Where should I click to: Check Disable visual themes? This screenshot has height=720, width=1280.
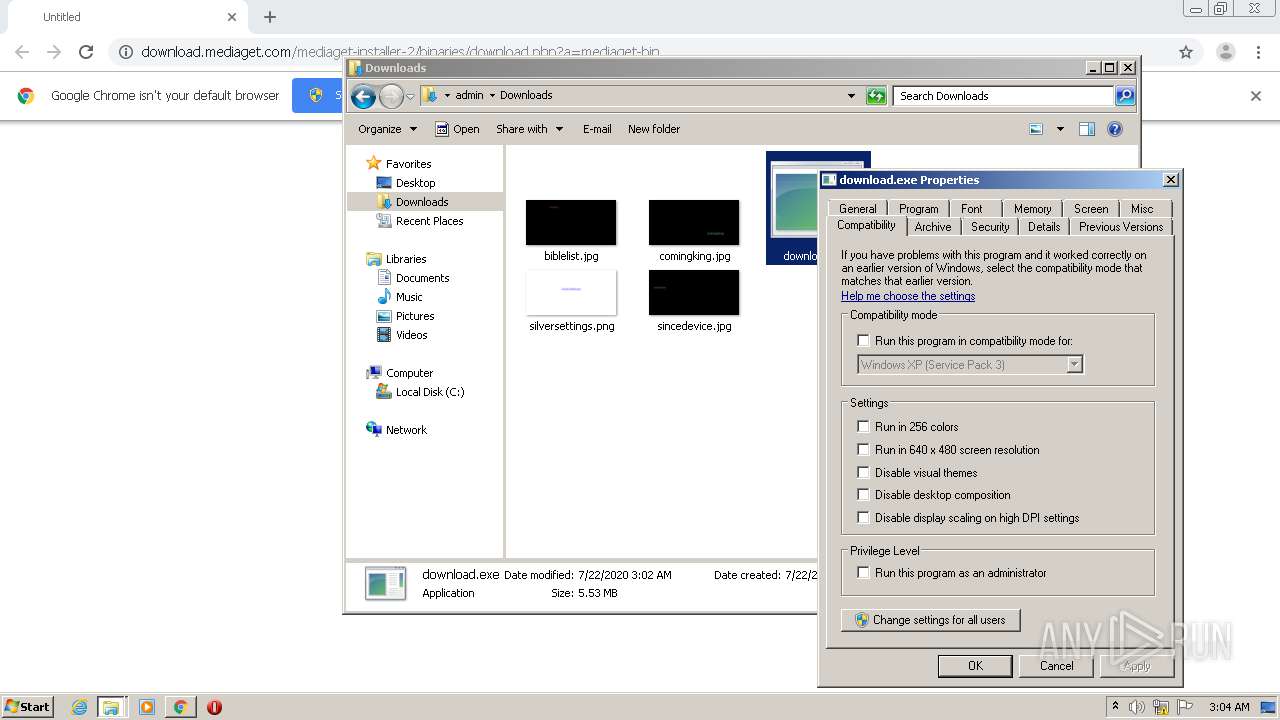(x=864, y=473)
